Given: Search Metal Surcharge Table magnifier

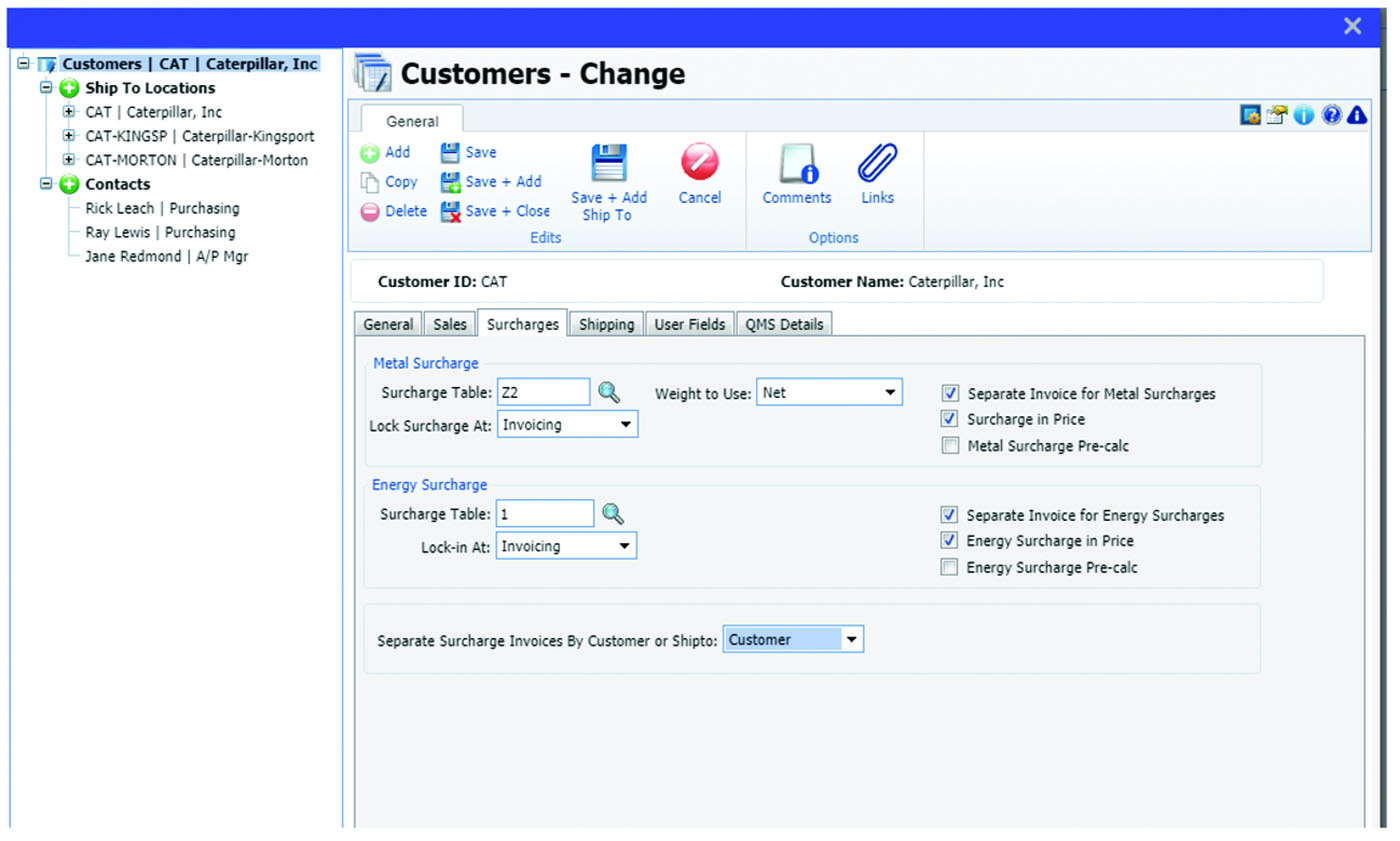Looking at the screenshot, I should (x=610, y=392).
